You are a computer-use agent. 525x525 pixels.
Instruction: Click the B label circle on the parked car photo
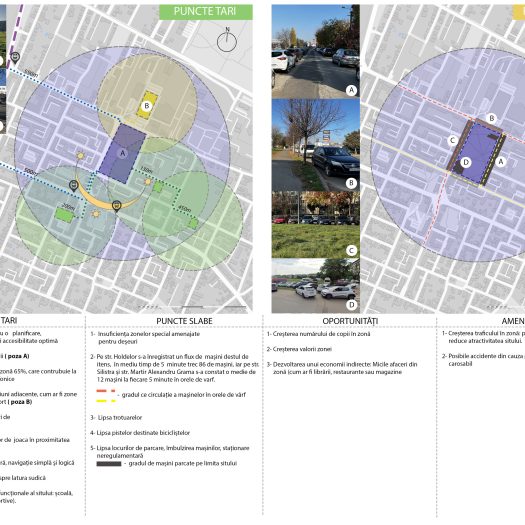point(351,183)
